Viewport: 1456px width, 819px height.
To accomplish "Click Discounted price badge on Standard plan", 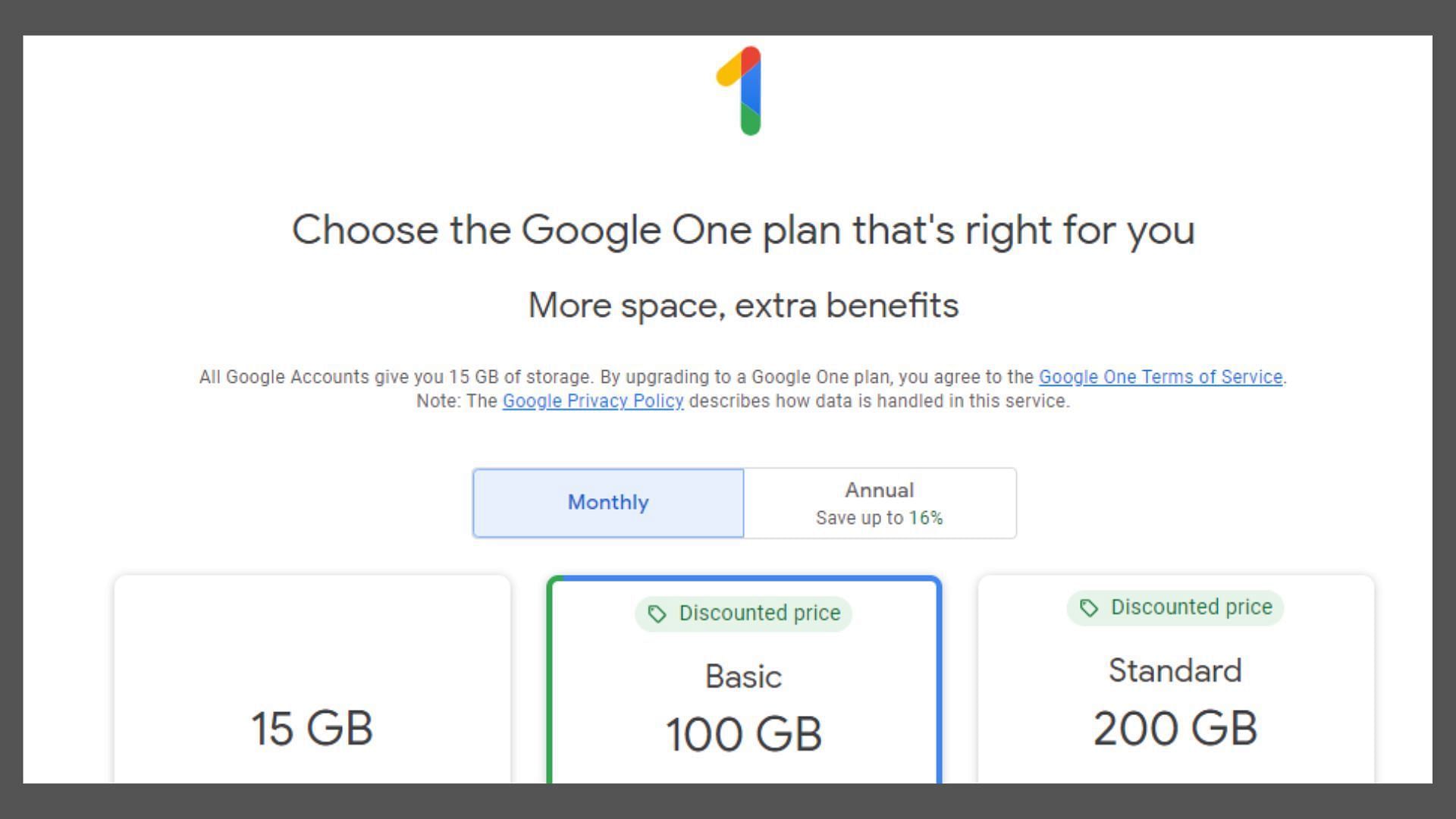I will click(1175, 607).
